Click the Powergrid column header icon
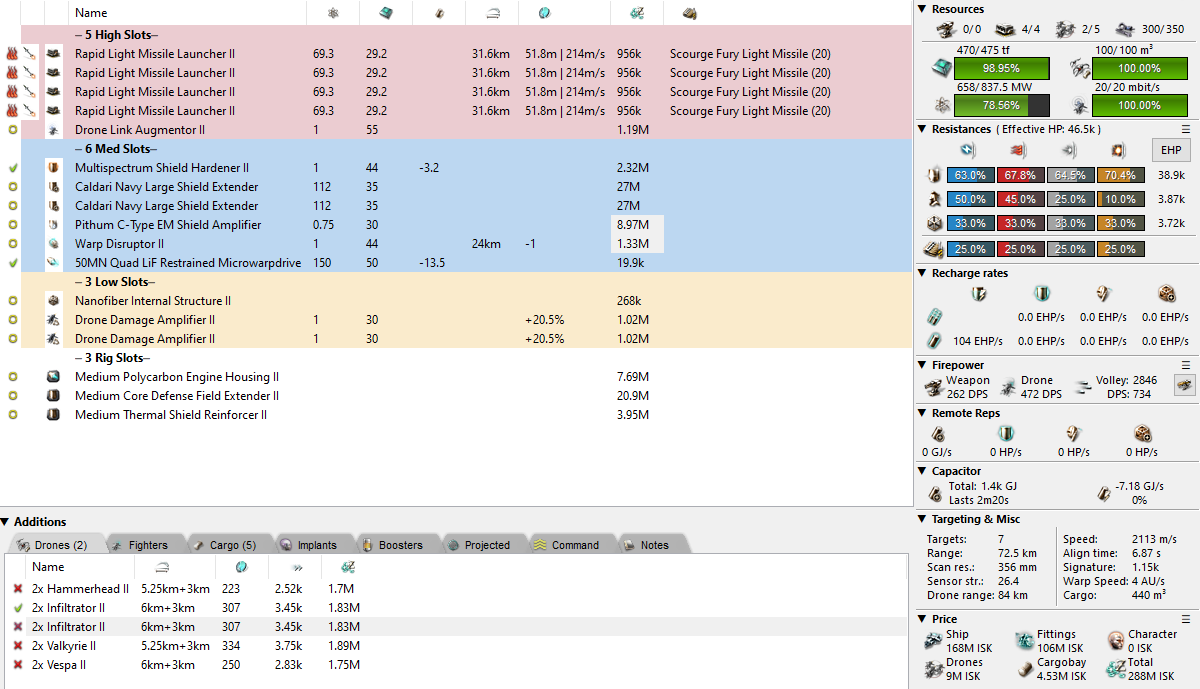 [333, 13]
